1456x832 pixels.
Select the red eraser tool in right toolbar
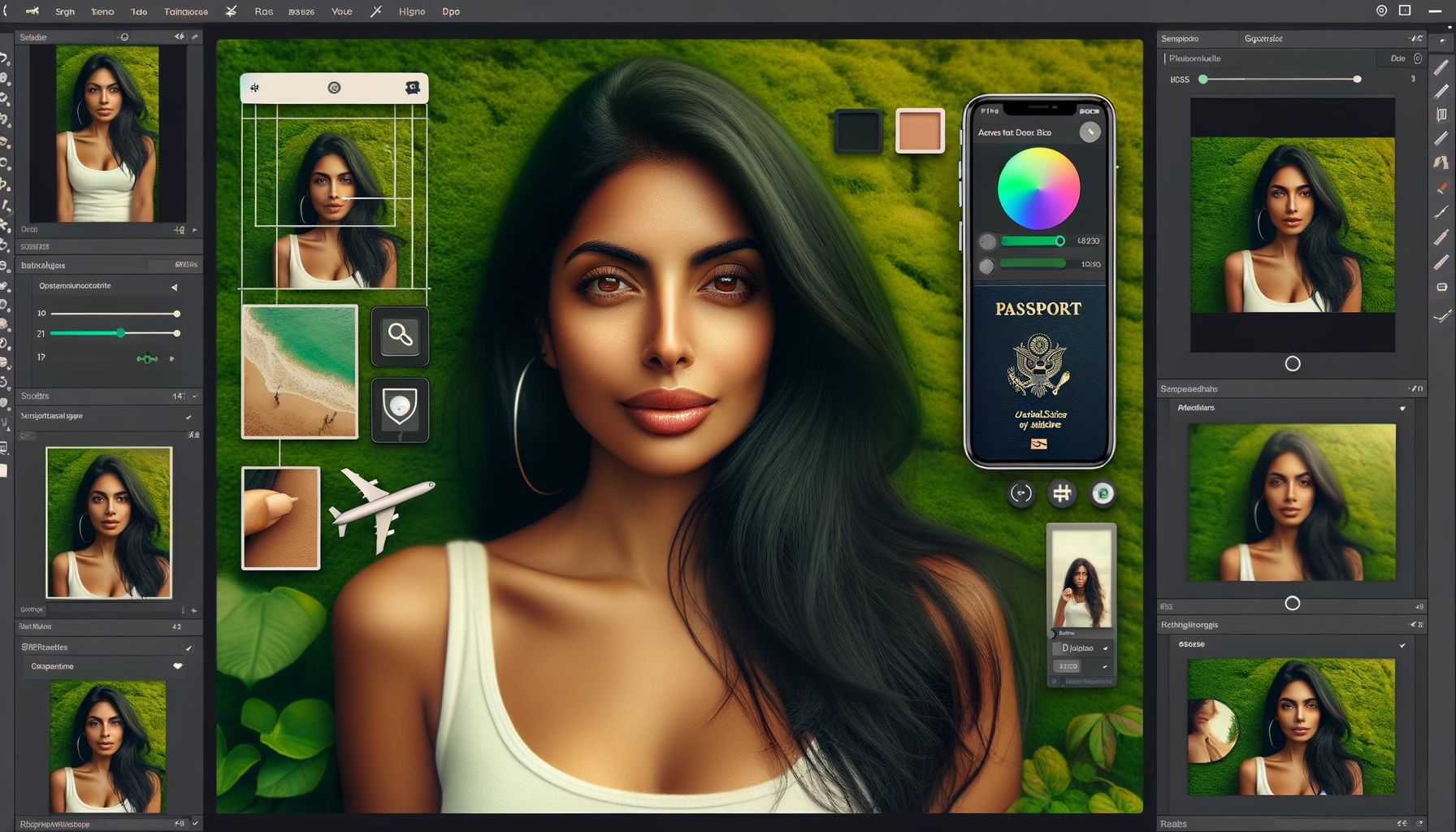[x=1441, y=188]
